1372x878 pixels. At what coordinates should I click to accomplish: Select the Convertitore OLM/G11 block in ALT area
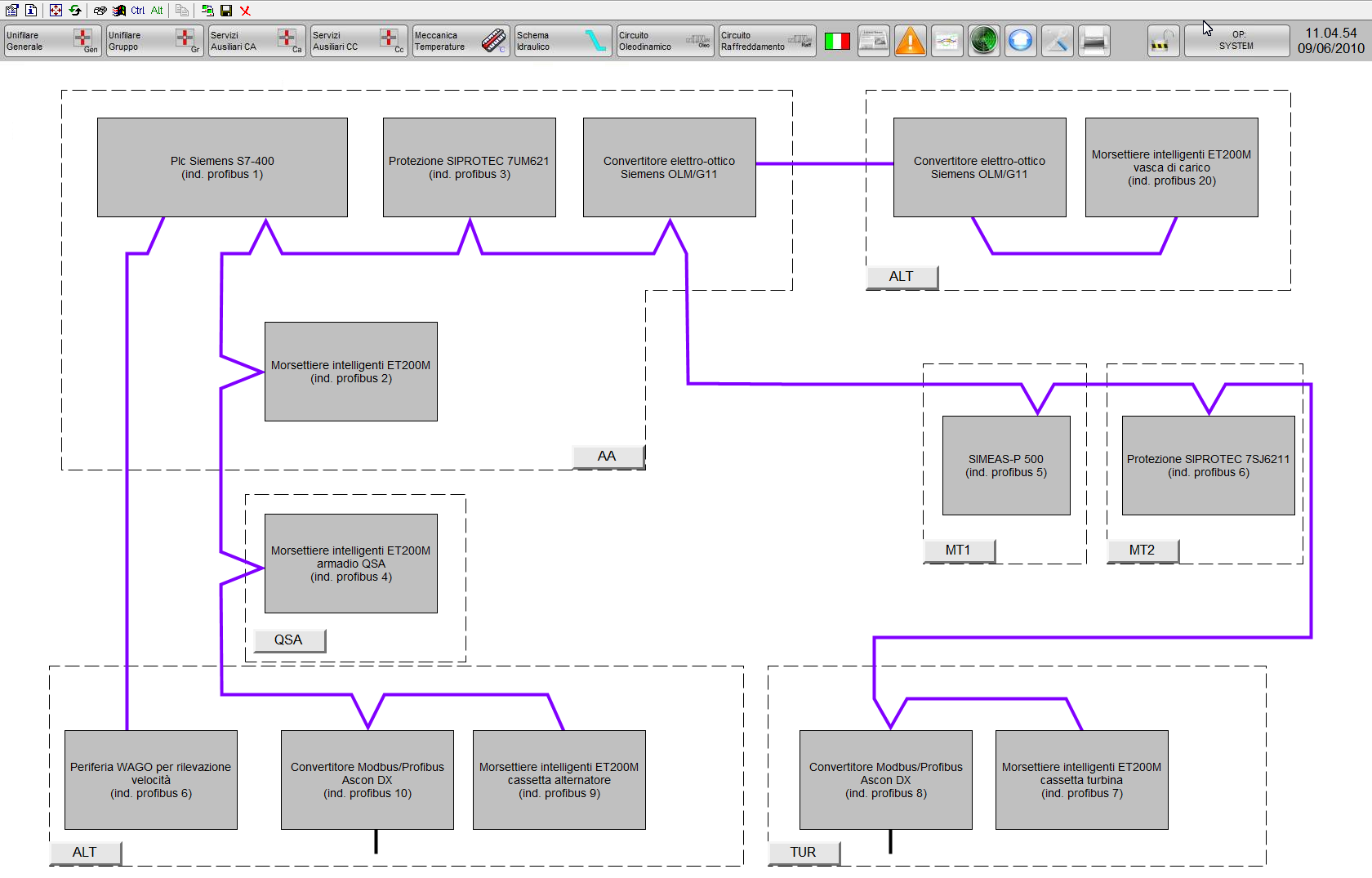pos(980,167)
